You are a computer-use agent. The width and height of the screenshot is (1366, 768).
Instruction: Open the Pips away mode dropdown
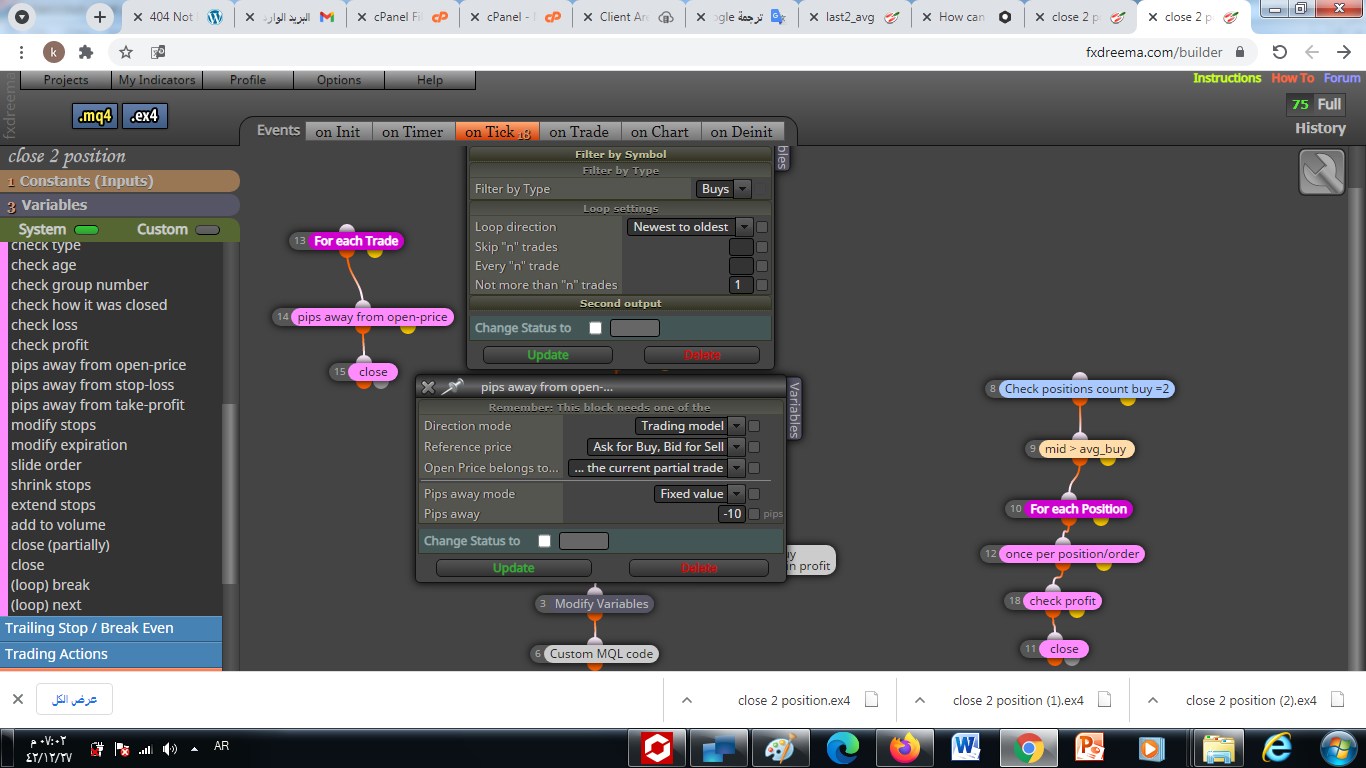(700, 494)
